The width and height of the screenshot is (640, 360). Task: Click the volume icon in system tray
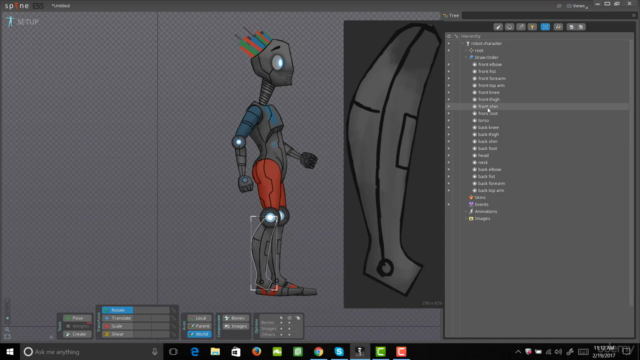coord(558,352)
